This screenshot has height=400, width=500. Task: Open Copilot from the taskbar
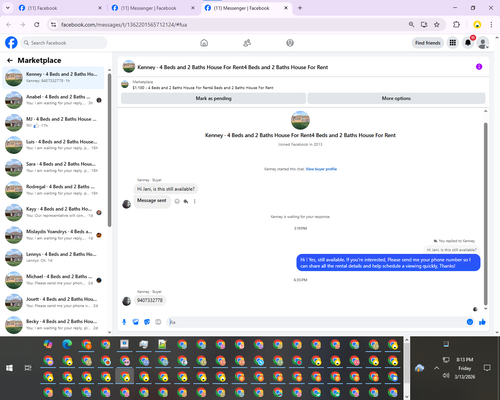pos(48,344)
